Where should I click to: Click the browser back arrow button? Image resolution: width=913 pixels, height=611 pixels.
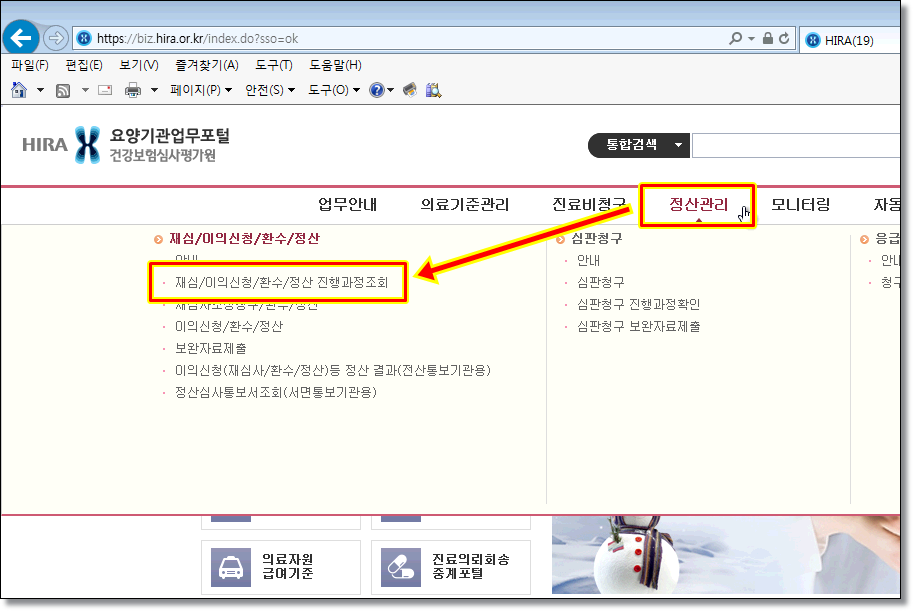[20, 38]
